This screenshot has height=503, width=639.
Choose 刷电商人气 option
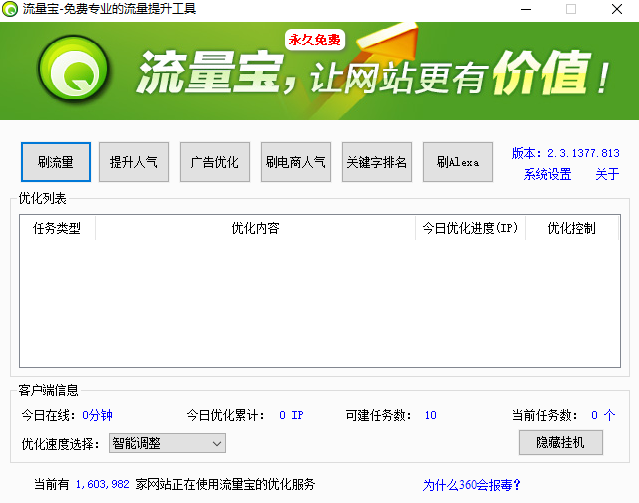tap(296, 162)
